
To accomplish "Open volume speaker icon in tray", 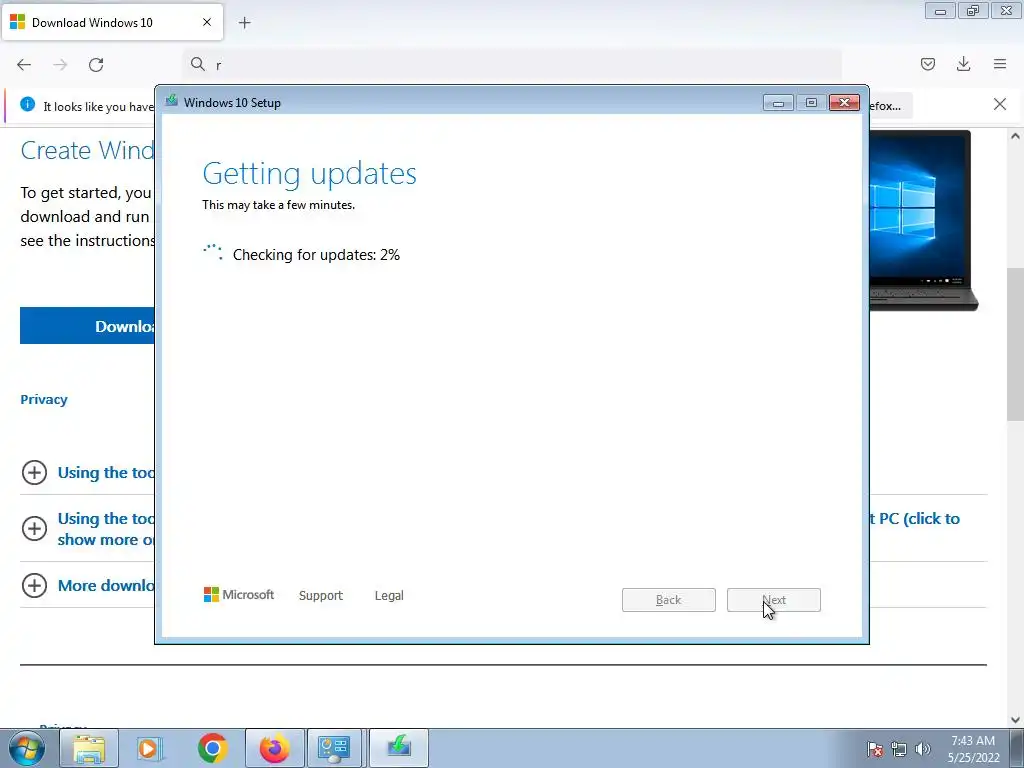I will pyautogui.click(x=923, y=749).
